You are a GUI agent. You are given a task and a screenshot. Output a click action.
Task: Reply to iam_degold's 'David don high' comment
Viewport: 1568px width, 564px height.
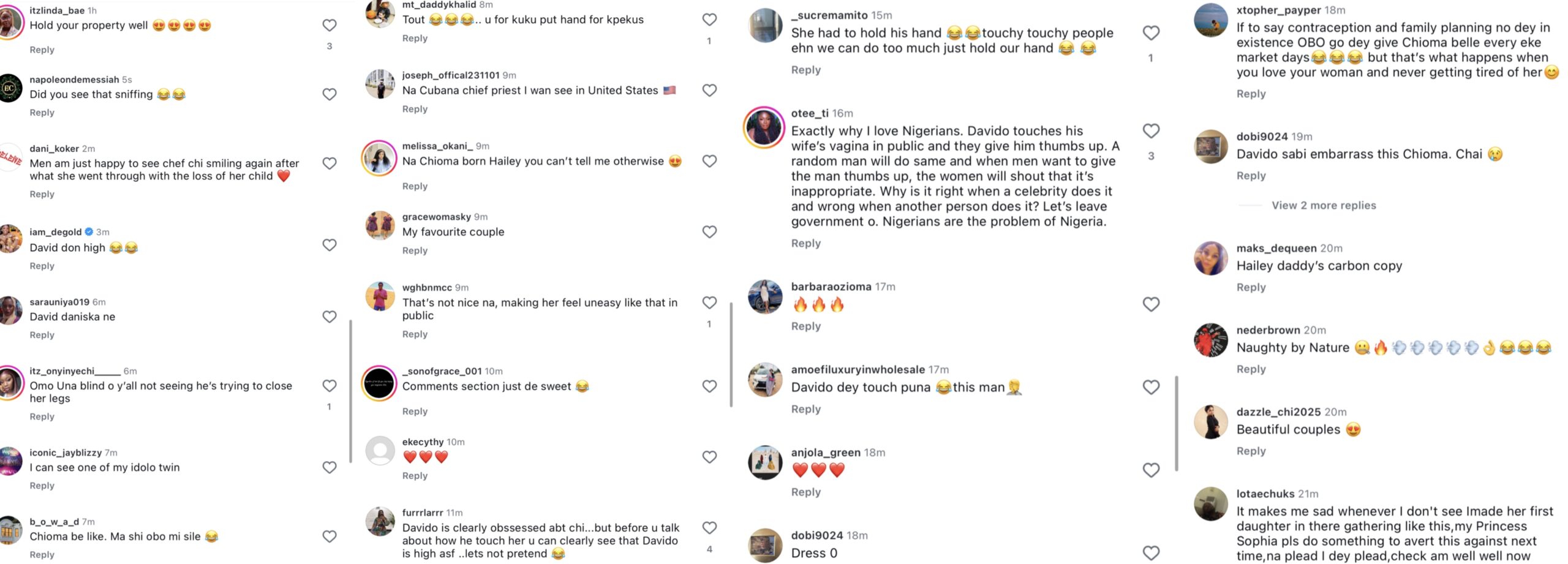(x=42, y=266)
